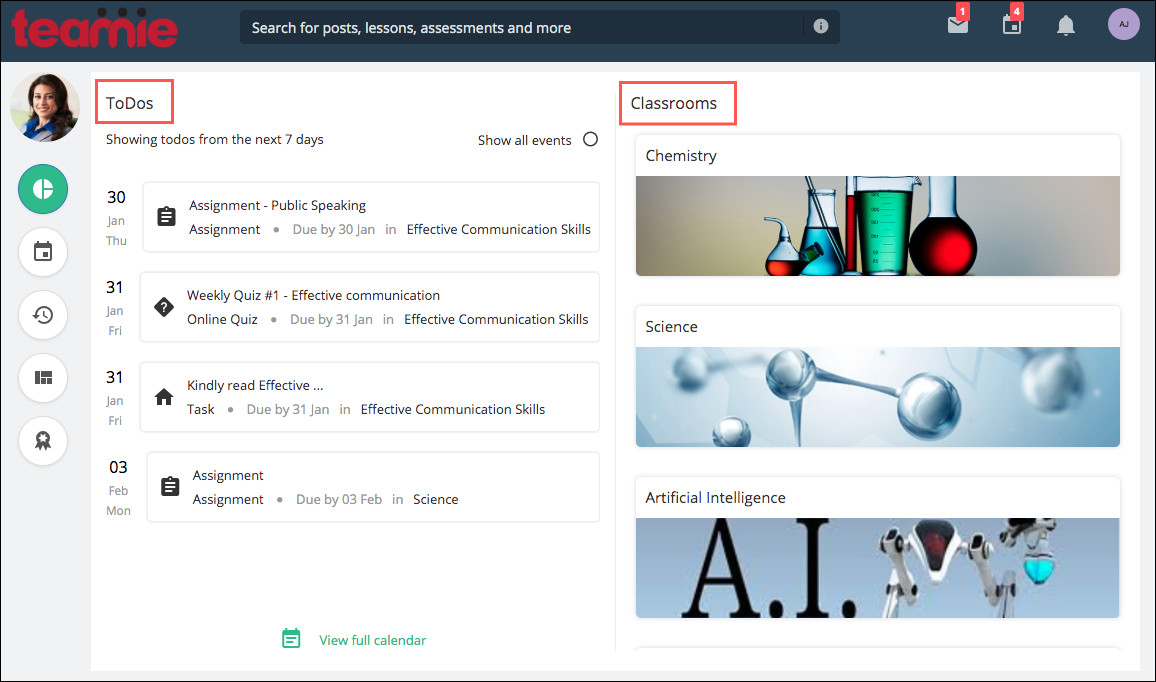
Task: Click the 'Showing todos from the next 7 days' text
Action: tap(215, 139)
